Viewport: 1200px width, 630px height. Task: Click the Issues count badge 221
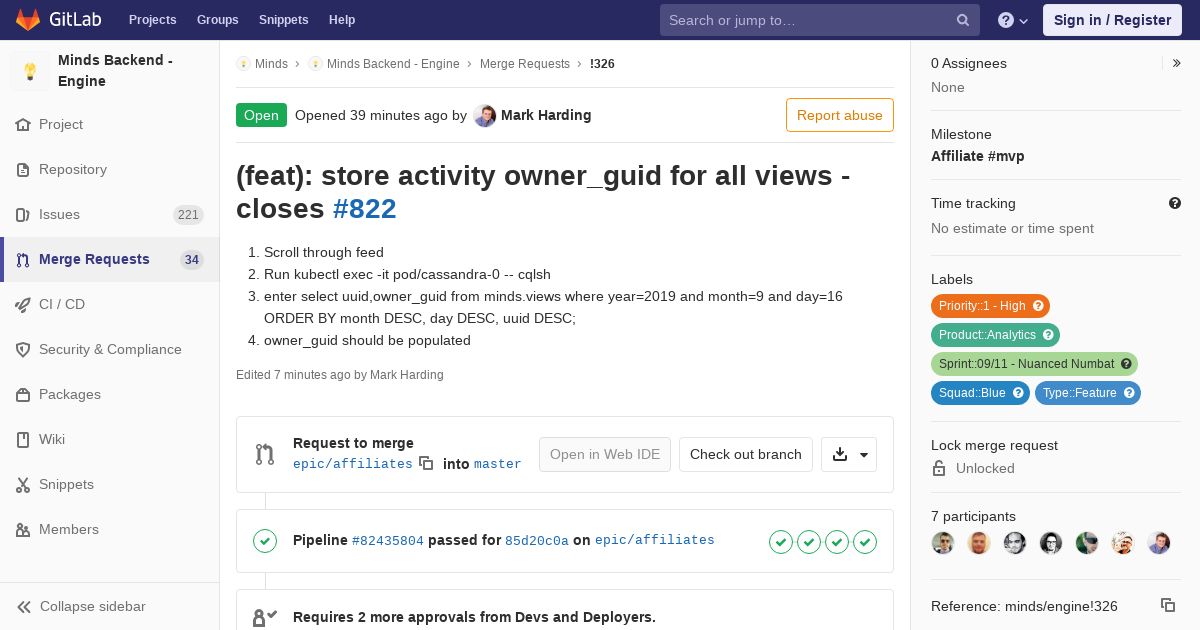click(x=188, y=215)
